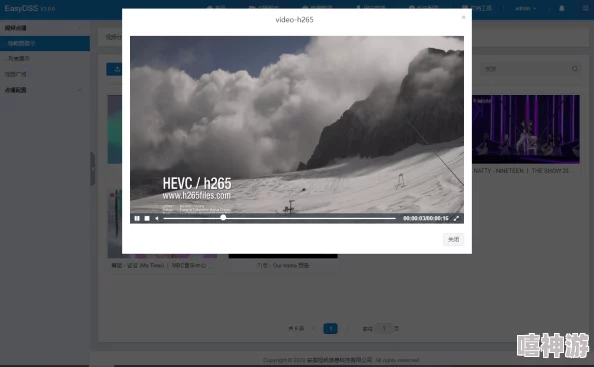Click the hamburger menu icon at top right

click(x=586, y=8)
